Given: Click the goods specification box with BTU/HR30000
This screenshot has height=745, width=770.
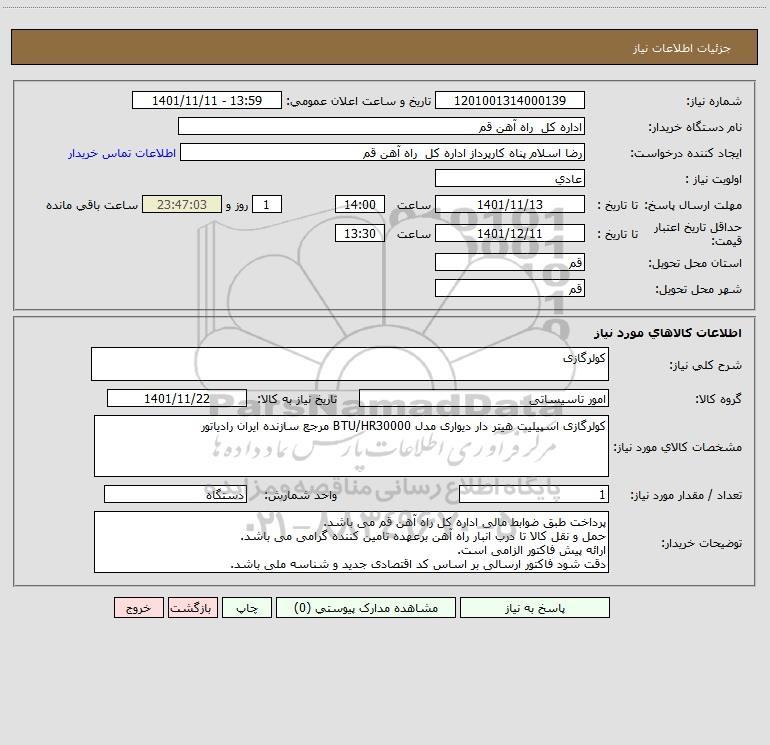Looking at the screenshot, I should click(351, 446).
